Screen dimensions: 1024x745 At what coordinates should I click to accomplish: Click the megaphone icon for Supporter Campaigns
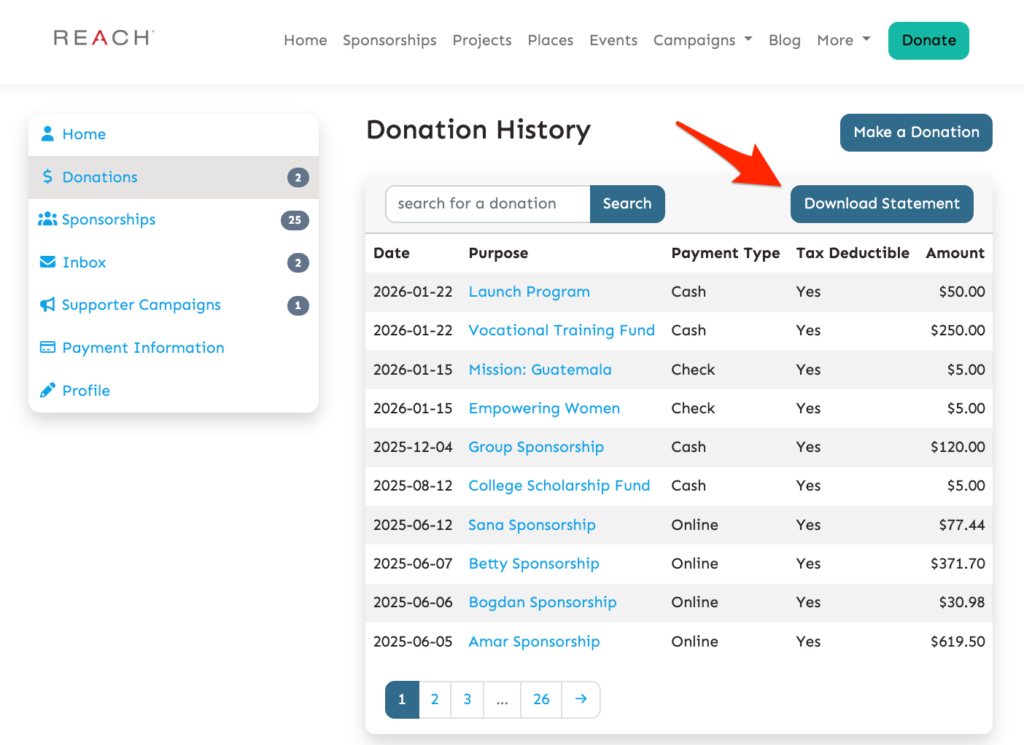[49, 304]
